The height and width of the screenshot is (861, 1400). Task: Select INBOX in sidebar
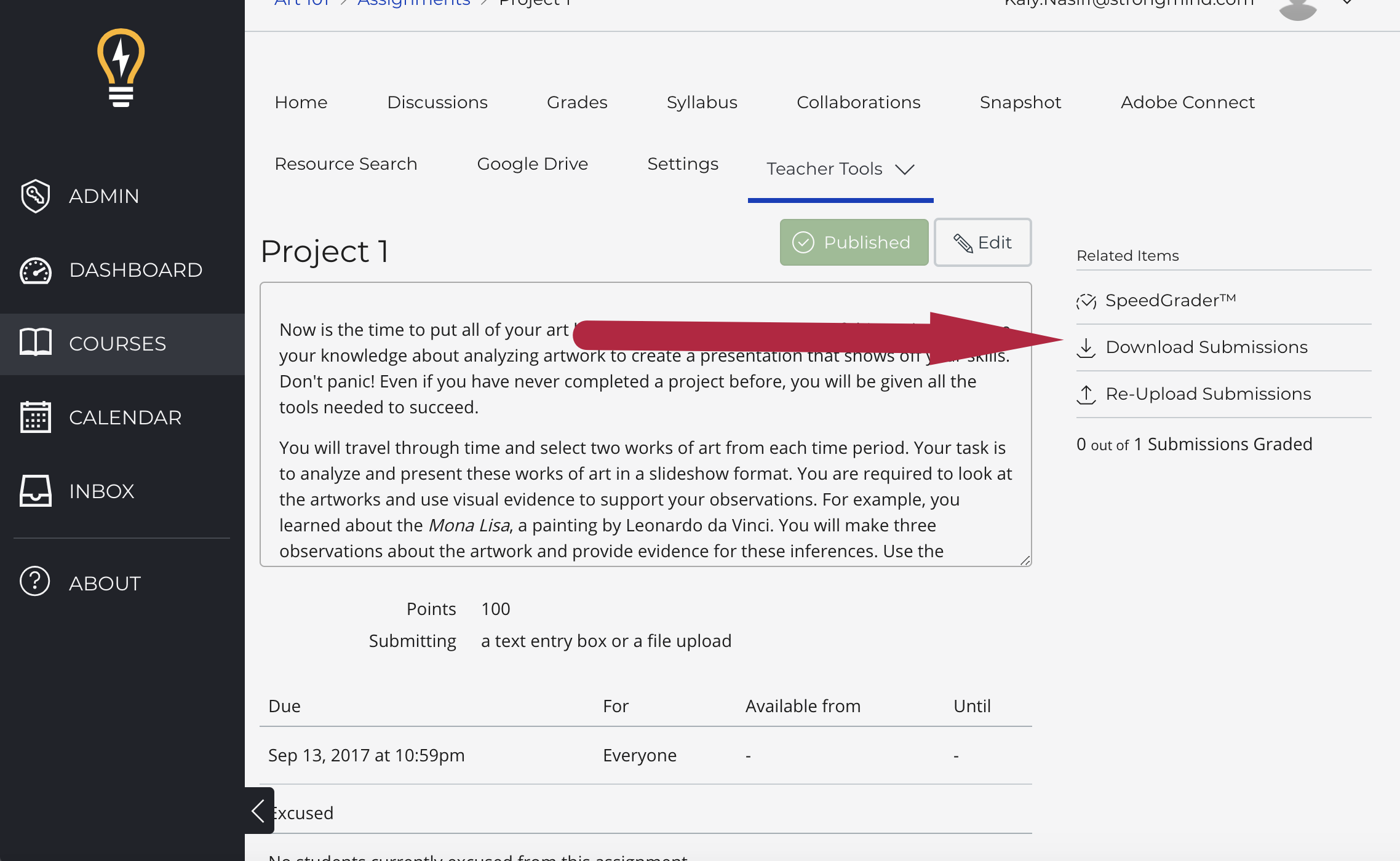[122, 491]
